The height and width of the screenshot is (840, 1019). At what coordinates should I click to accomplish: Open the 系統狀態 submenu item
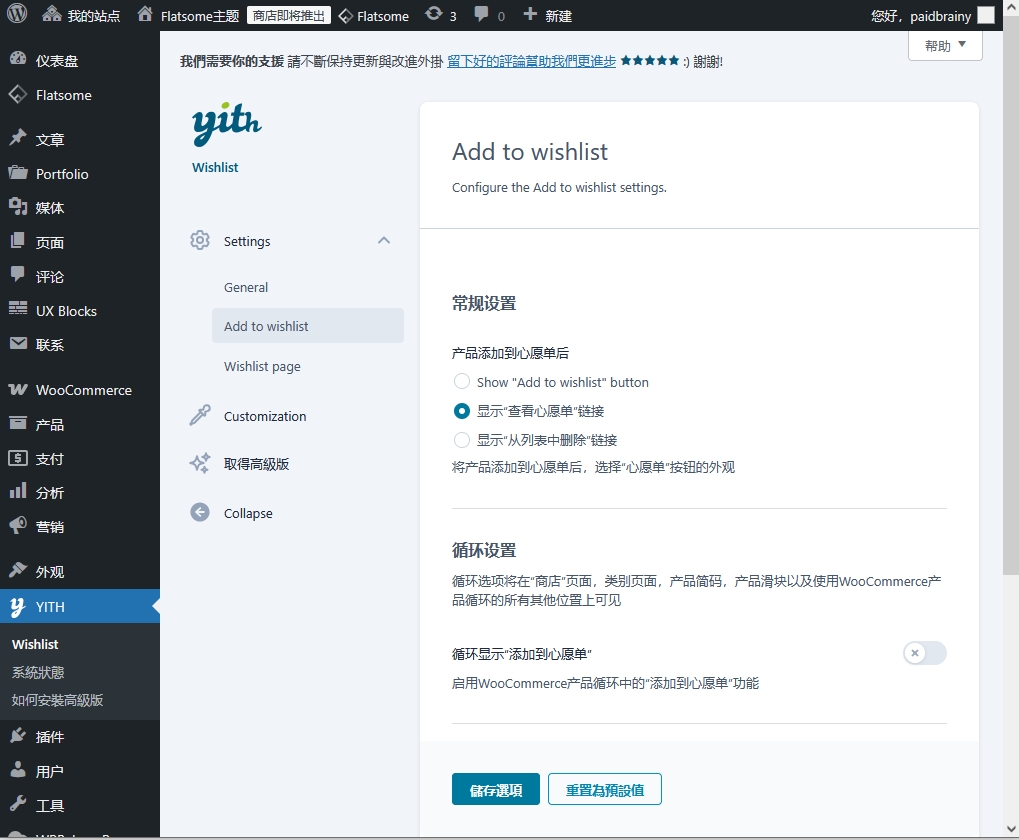tap(38, 672)
